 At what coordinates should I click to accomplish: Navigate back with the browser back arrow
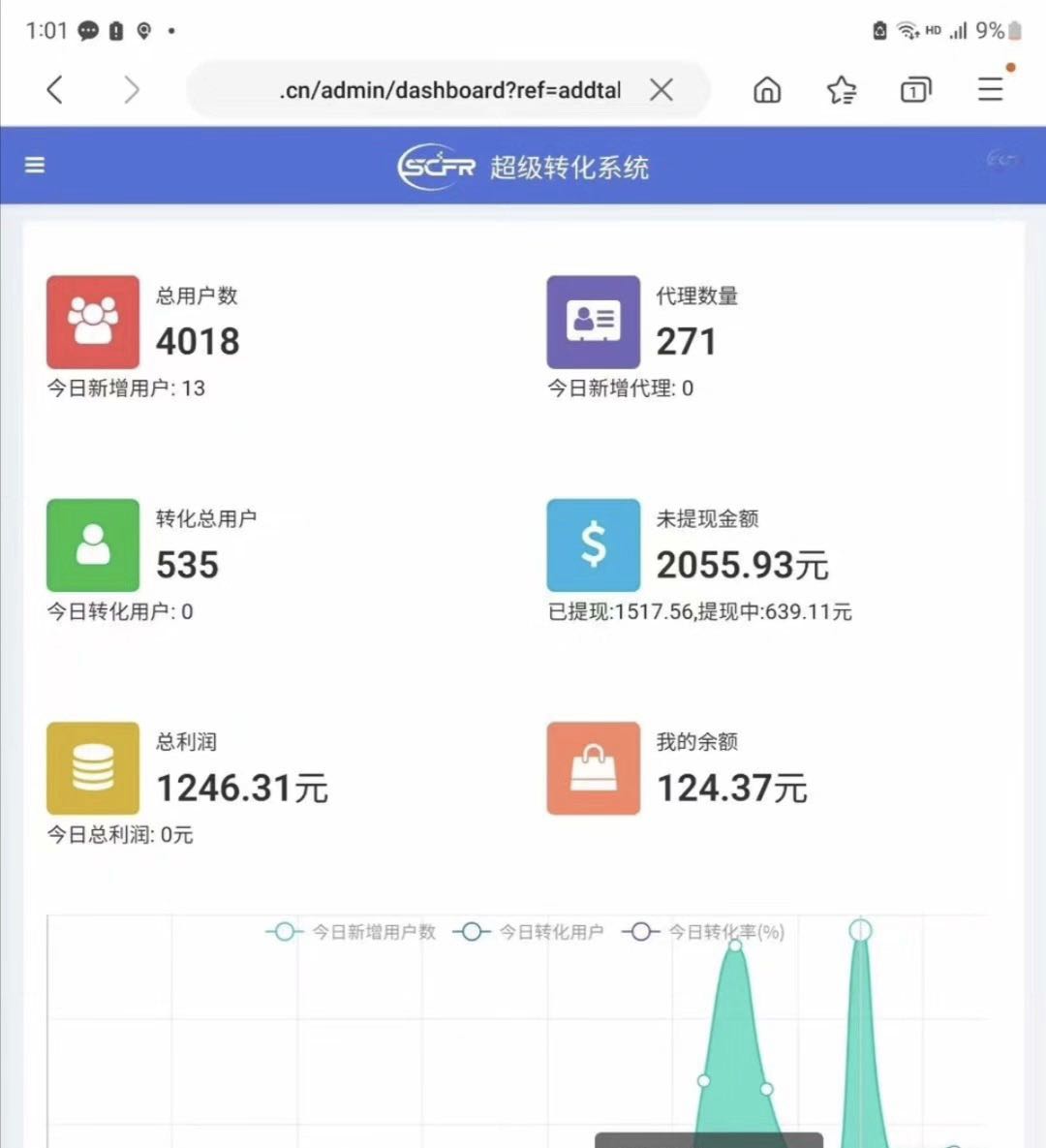pyautogui.click(x=55, y=90)
